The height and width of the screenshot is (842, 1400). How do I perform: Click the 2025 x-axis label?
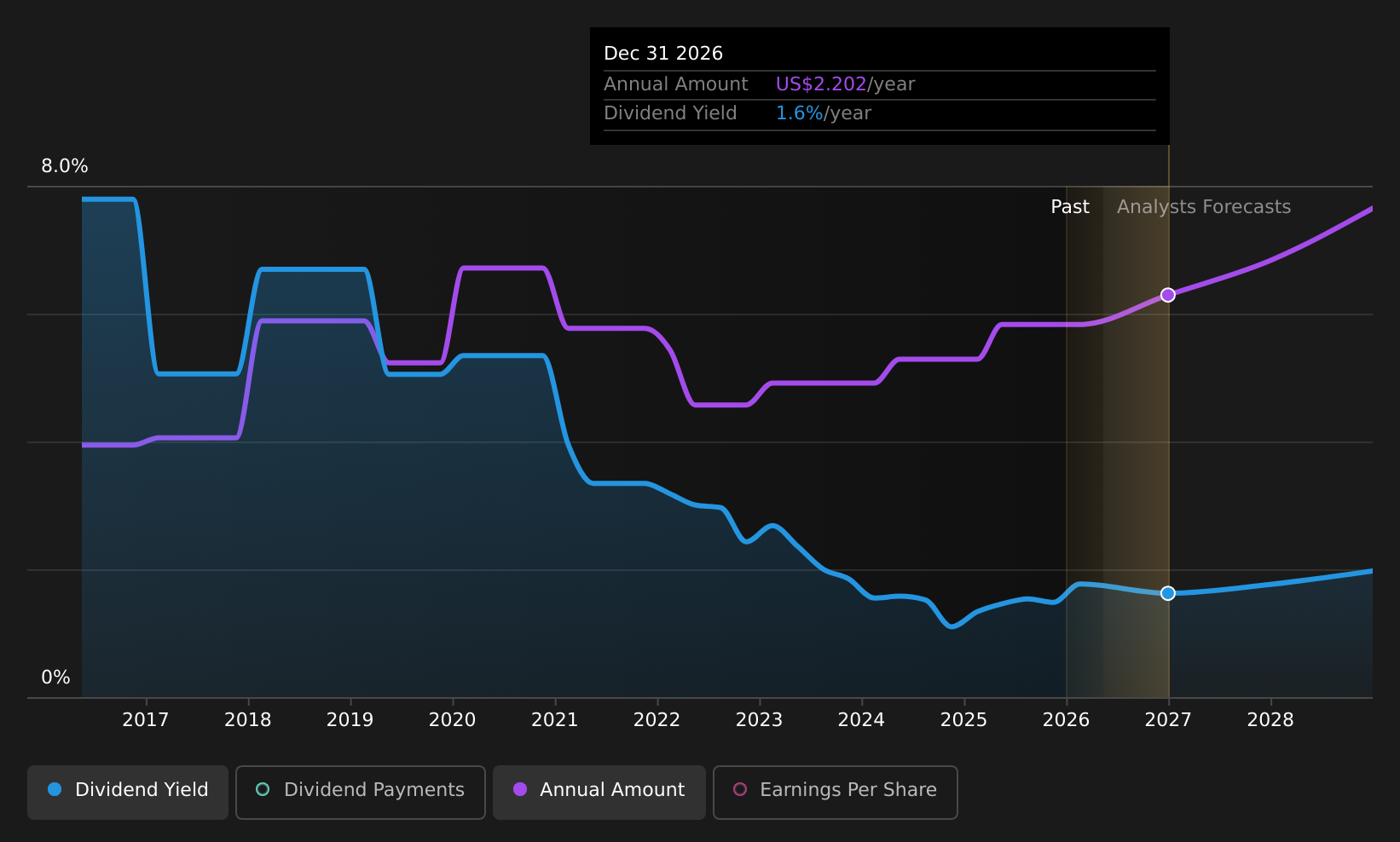pos(964,720)
